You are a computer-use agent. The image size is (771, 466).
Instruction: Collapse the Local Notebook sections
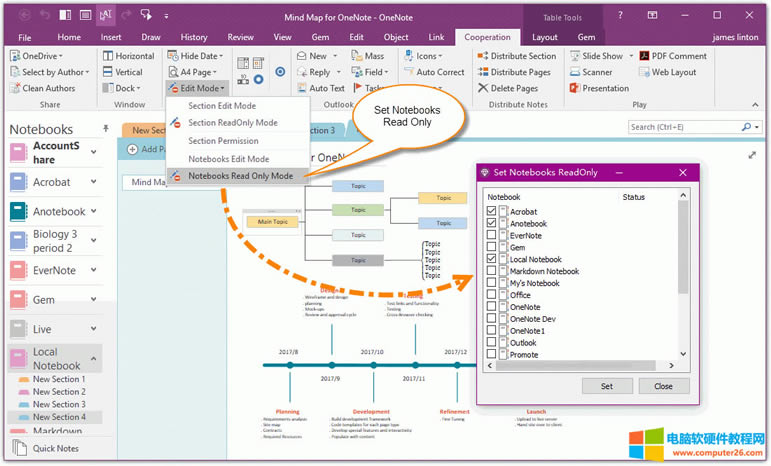[93, 358]
